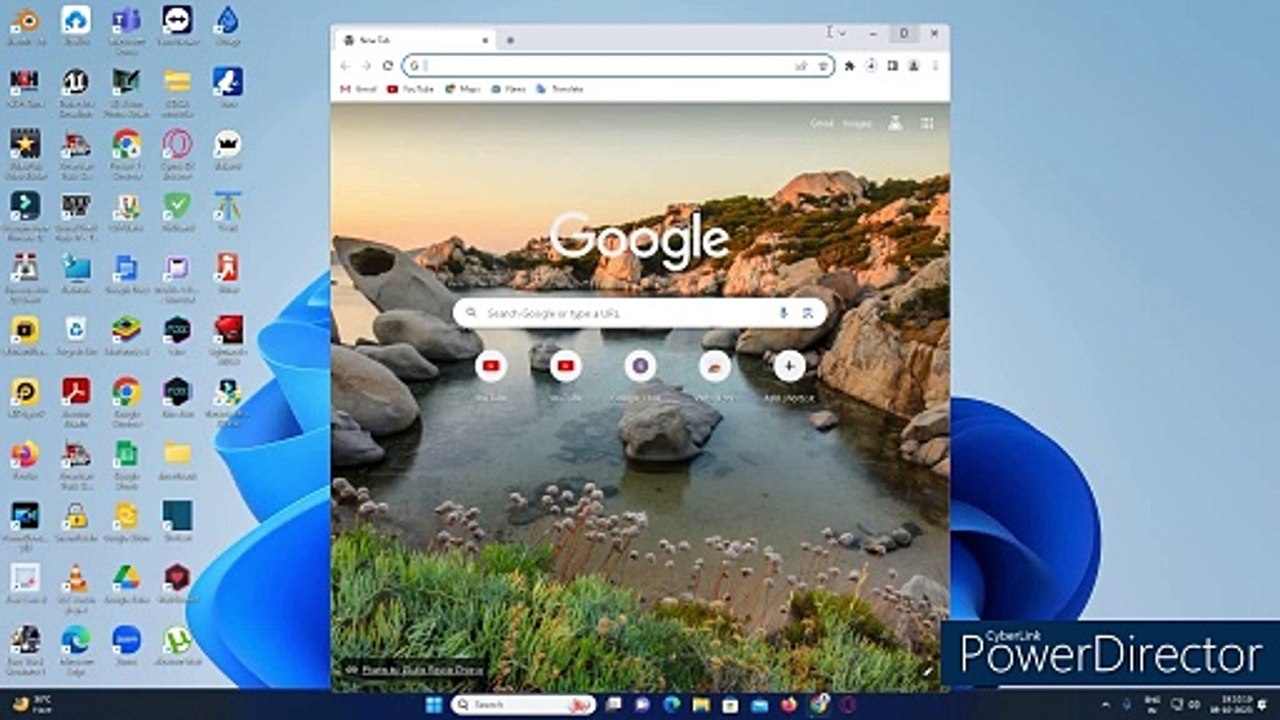Viewport: 1280px width, 720px height.
Task: Close the New Tab tab
Action: [x=484, y=40]
